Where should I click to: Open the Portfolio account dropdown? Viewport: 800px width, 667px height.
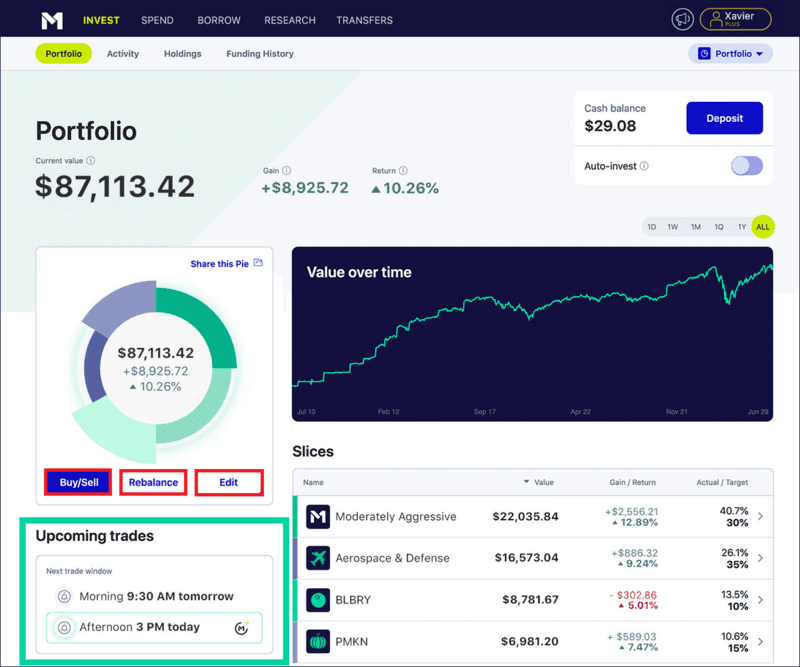[x=730, y=54]
